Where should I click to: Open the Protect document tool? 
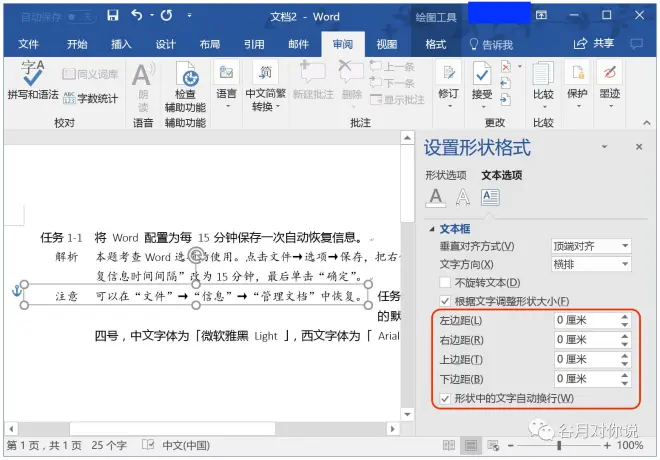pos(577,84)
